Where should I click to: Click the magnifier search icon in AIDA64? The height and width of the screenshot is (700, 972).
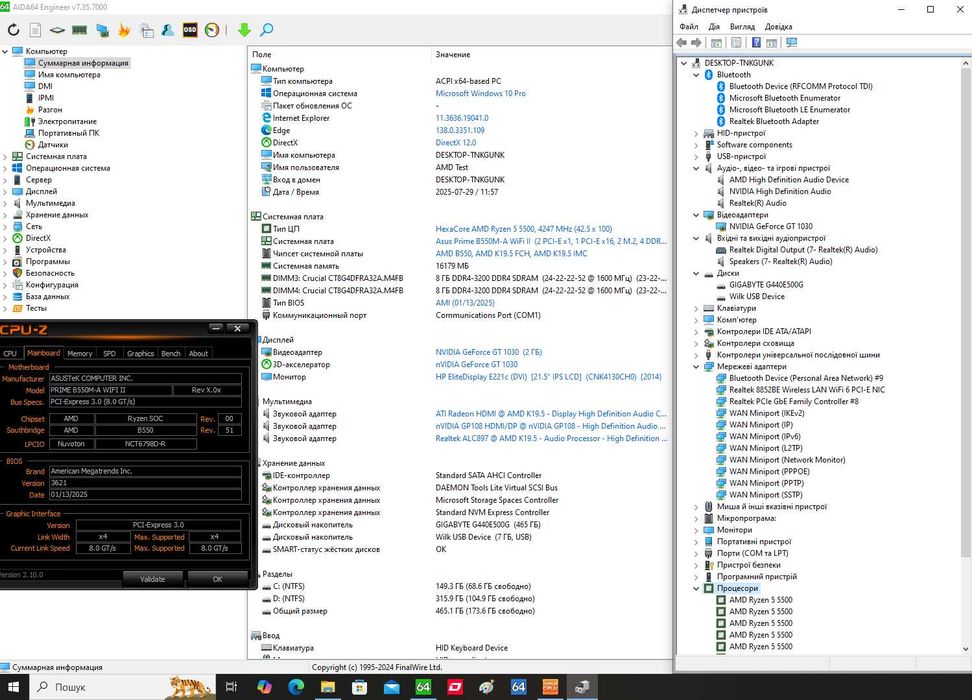coord(267,30)
